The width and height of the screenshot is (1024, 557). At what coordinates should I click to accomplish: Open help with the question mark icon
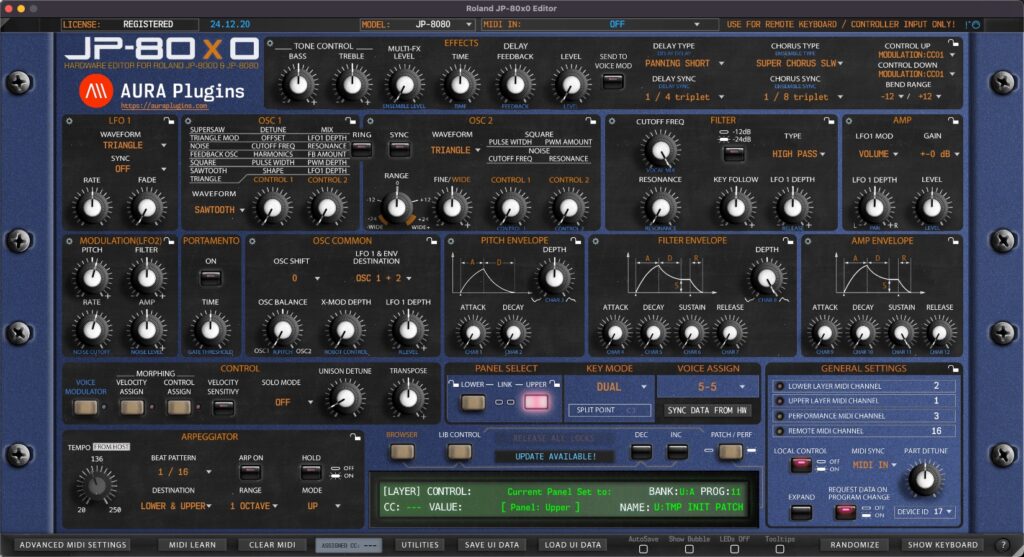click(x=1003, y=545)
